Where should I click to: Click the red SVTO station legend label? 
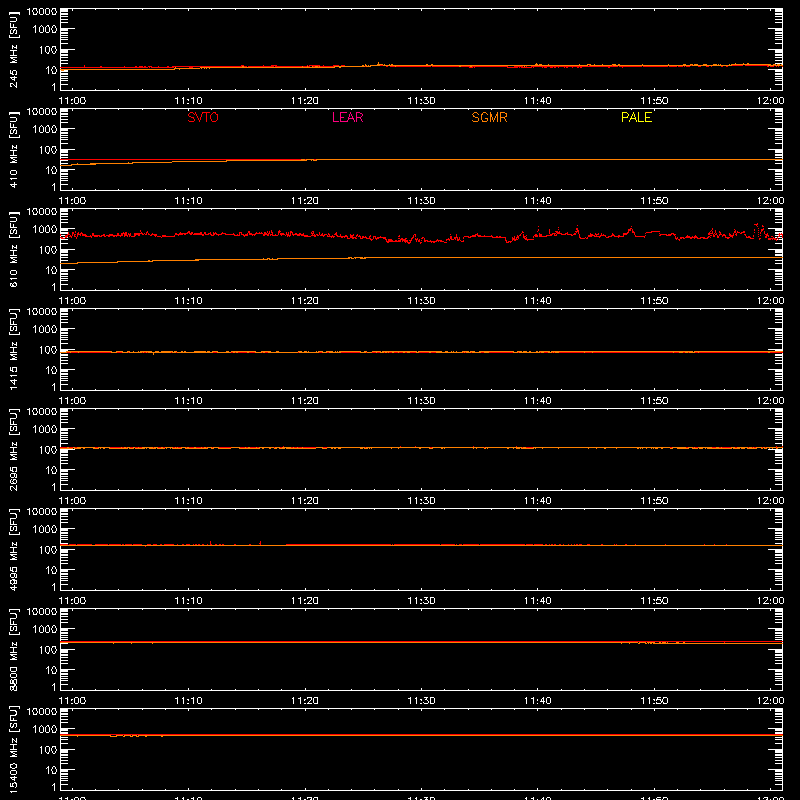click(x=203, y=117)
